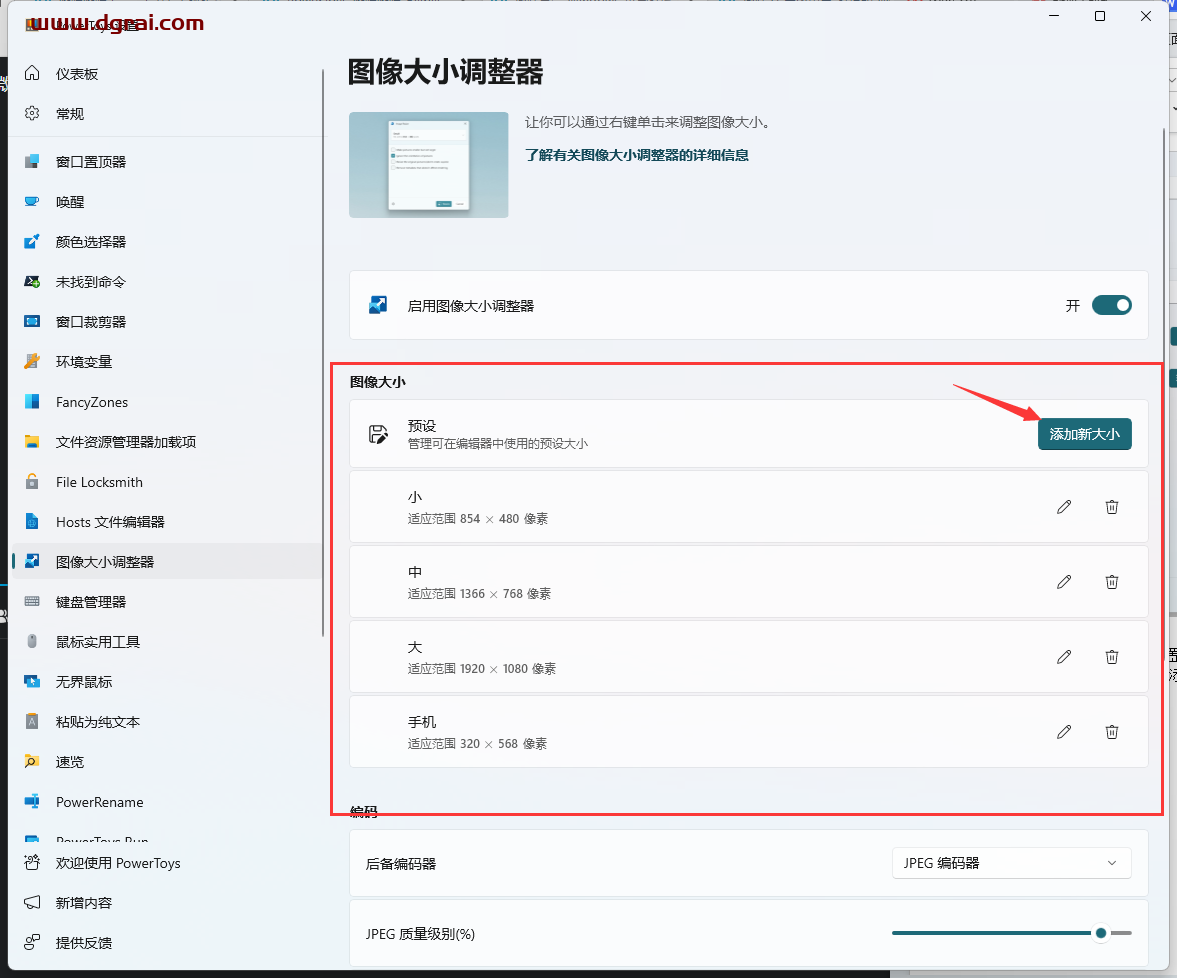Screen dimensions: 1177x978
Task: Edit the 小 preset with pencil icon
Action: point(1064,507)
